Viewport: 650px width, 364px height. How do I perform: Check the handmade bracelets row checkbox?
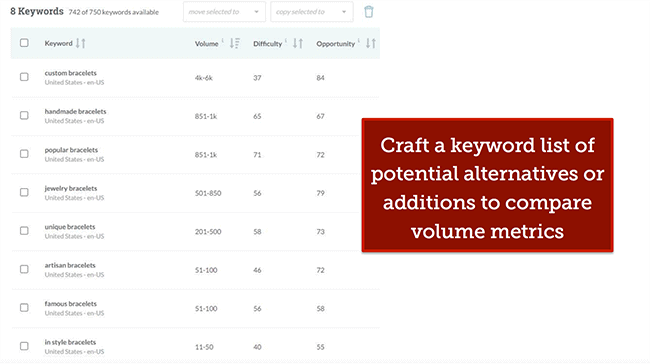(24, 115)
